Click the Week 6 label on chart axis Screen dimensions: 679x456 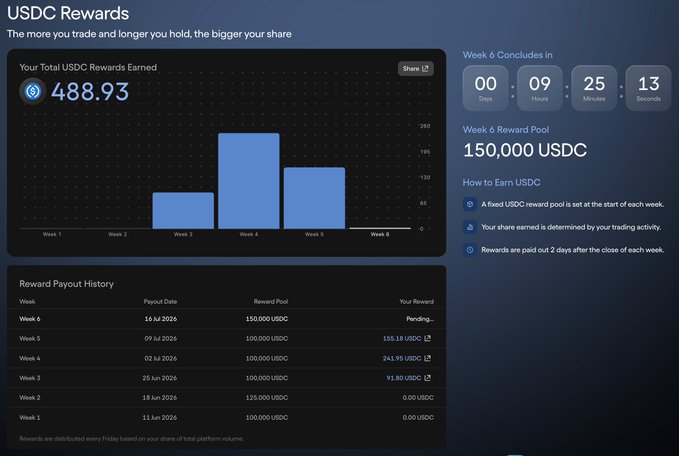(380, 234)
